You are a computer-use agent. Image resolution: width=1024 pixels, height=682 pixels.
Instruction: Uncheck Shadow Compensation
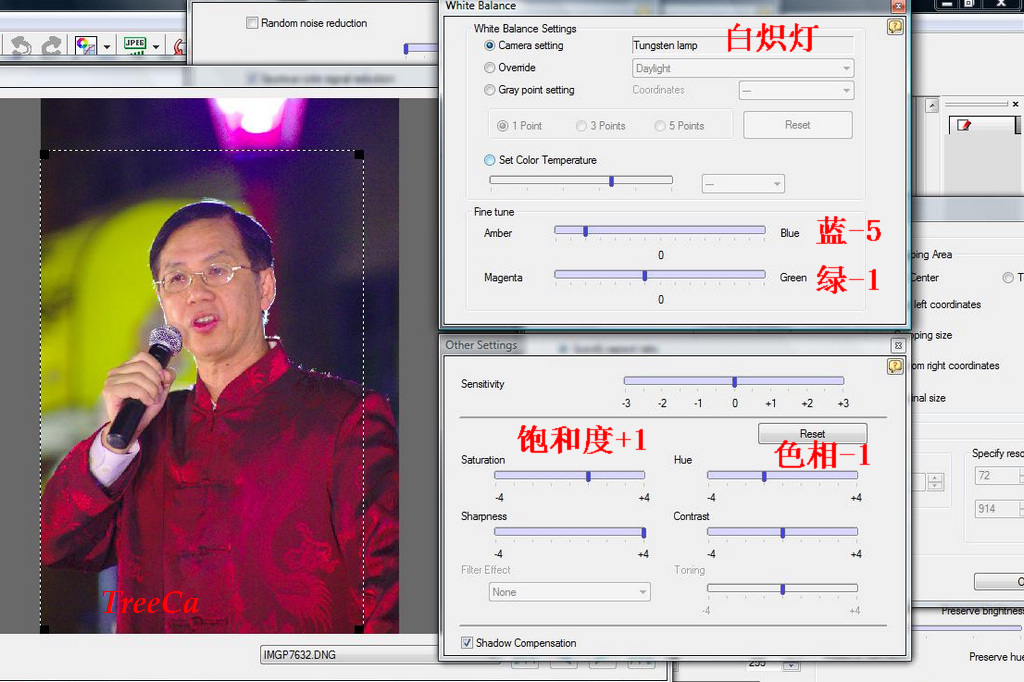coord(467,643)
